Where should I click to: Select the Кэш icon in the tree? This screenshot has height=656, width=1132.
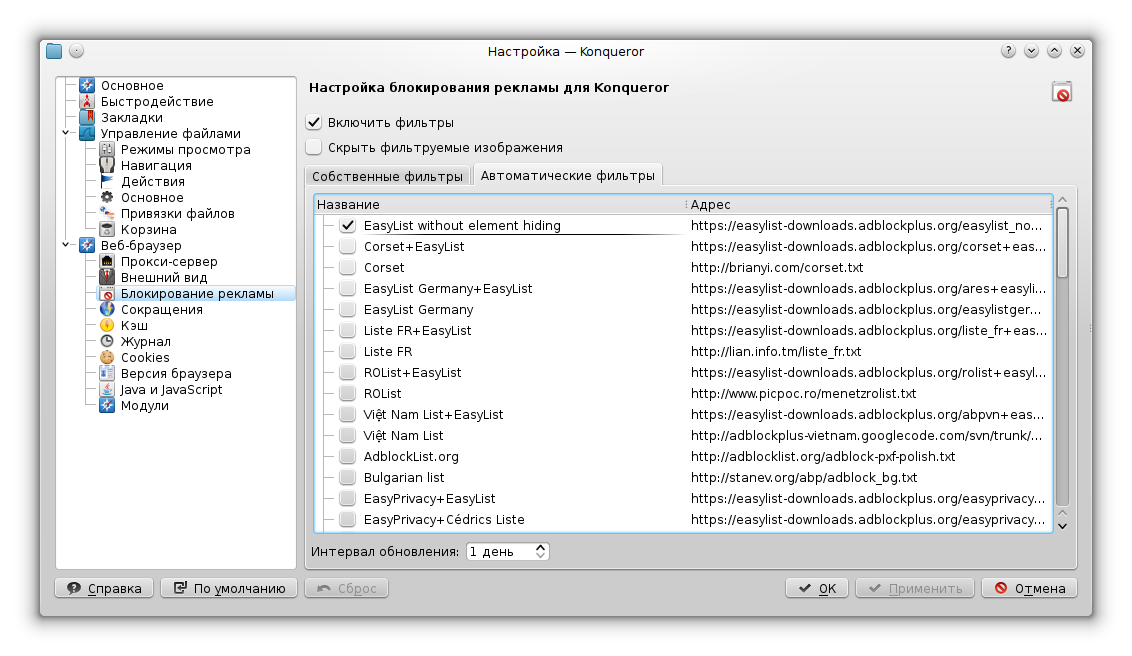106,325
